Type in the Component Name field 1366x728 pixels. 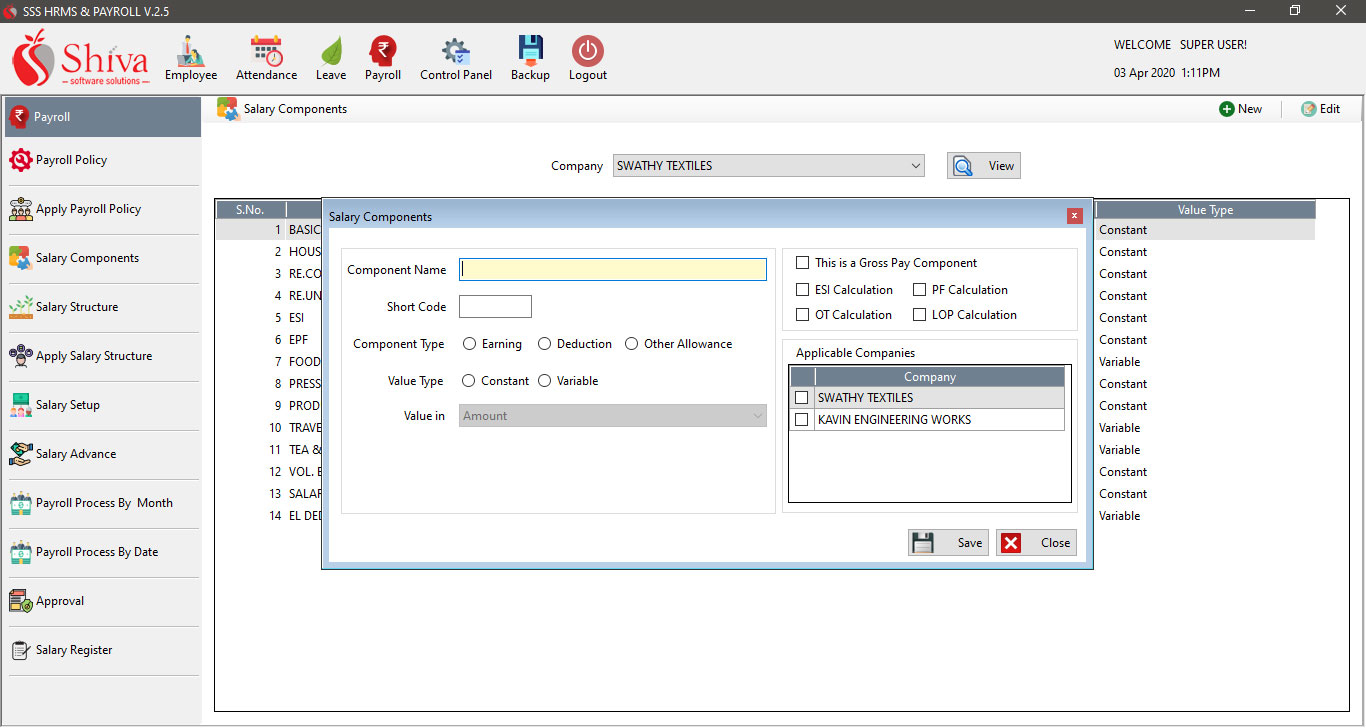coord(612,269)
